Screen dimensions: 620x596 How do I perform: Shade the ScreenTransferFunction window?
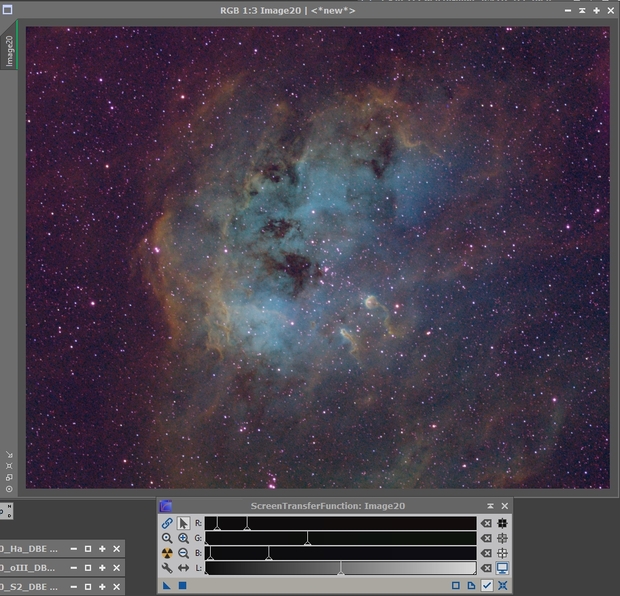pos(490,506)
